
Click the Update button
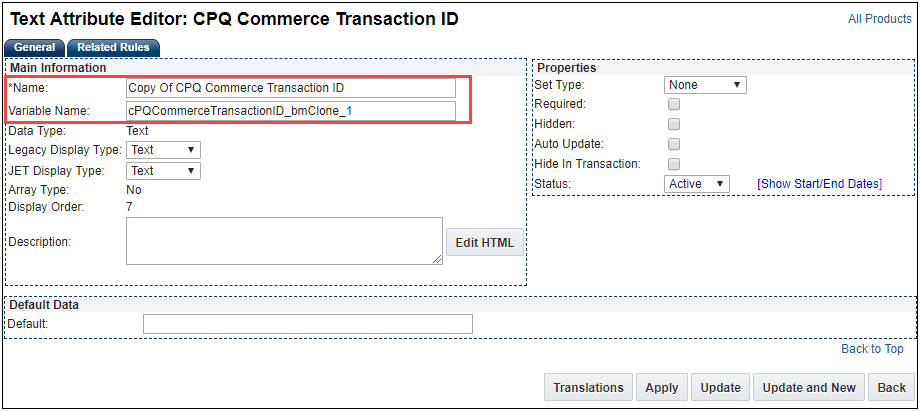pos(720,388)
